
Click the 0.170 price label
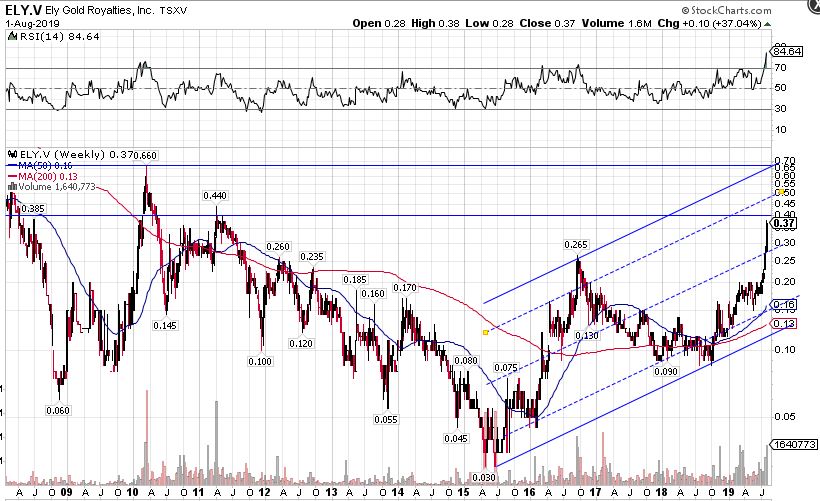tap(405, 288)
